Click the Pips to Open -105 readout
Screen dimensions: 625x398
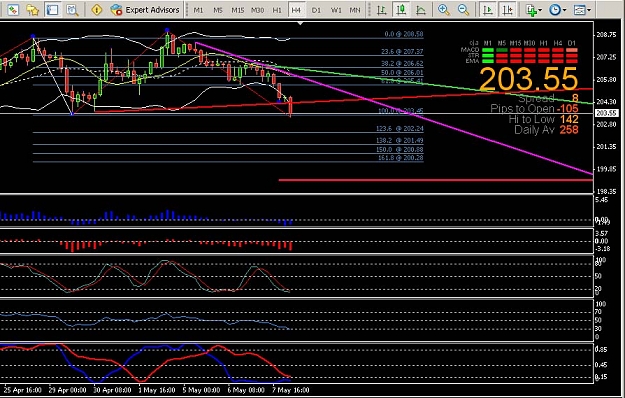(x=534, y=108)
